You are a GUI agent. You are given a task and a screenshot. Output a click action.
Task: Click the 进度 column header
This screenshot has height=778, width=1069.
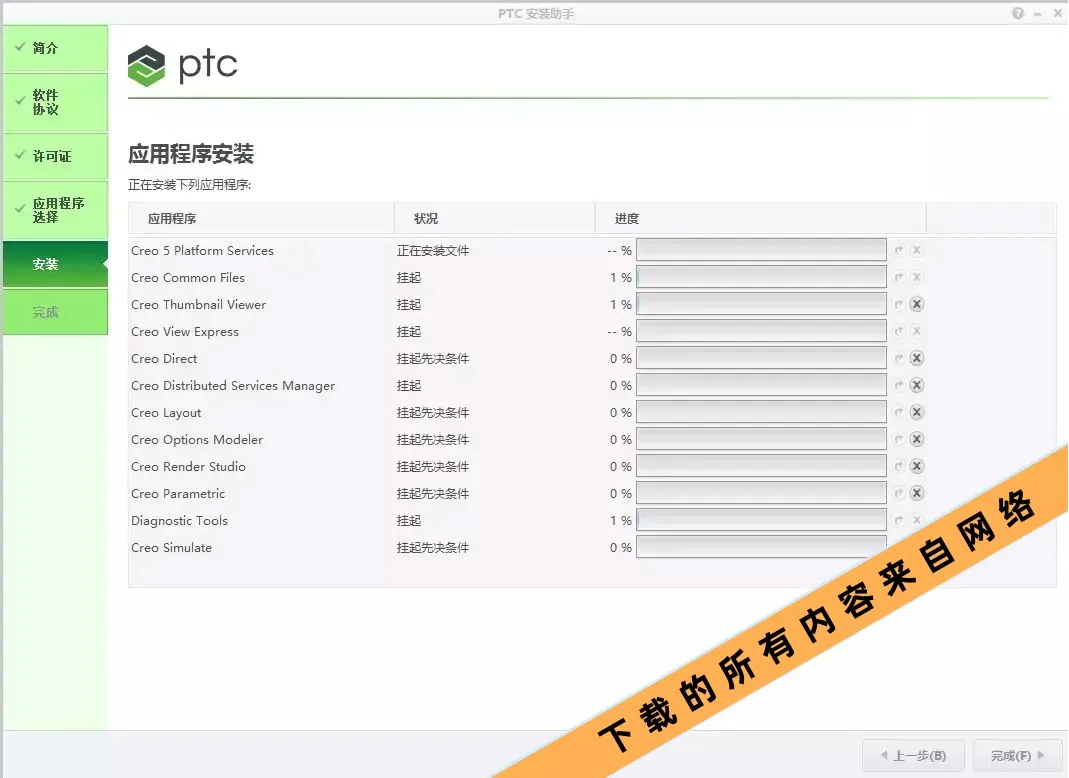click(x=761, y=219)
